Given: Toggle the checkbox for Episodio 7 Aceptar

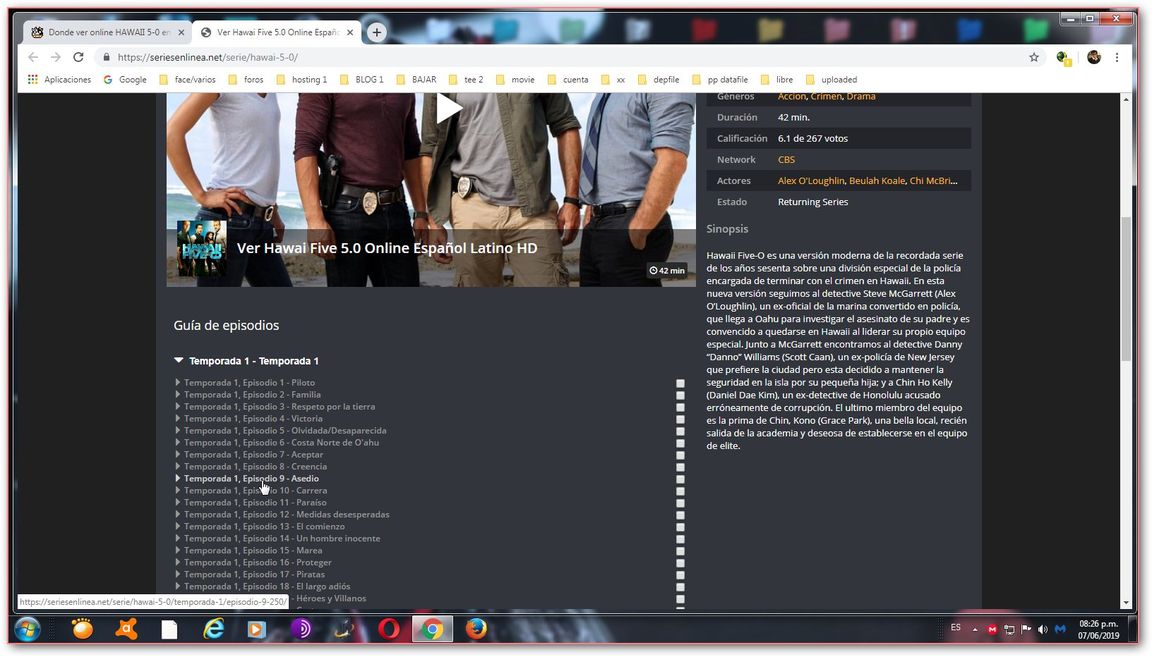Looking at the screenshot, I should tap(680, 456).
